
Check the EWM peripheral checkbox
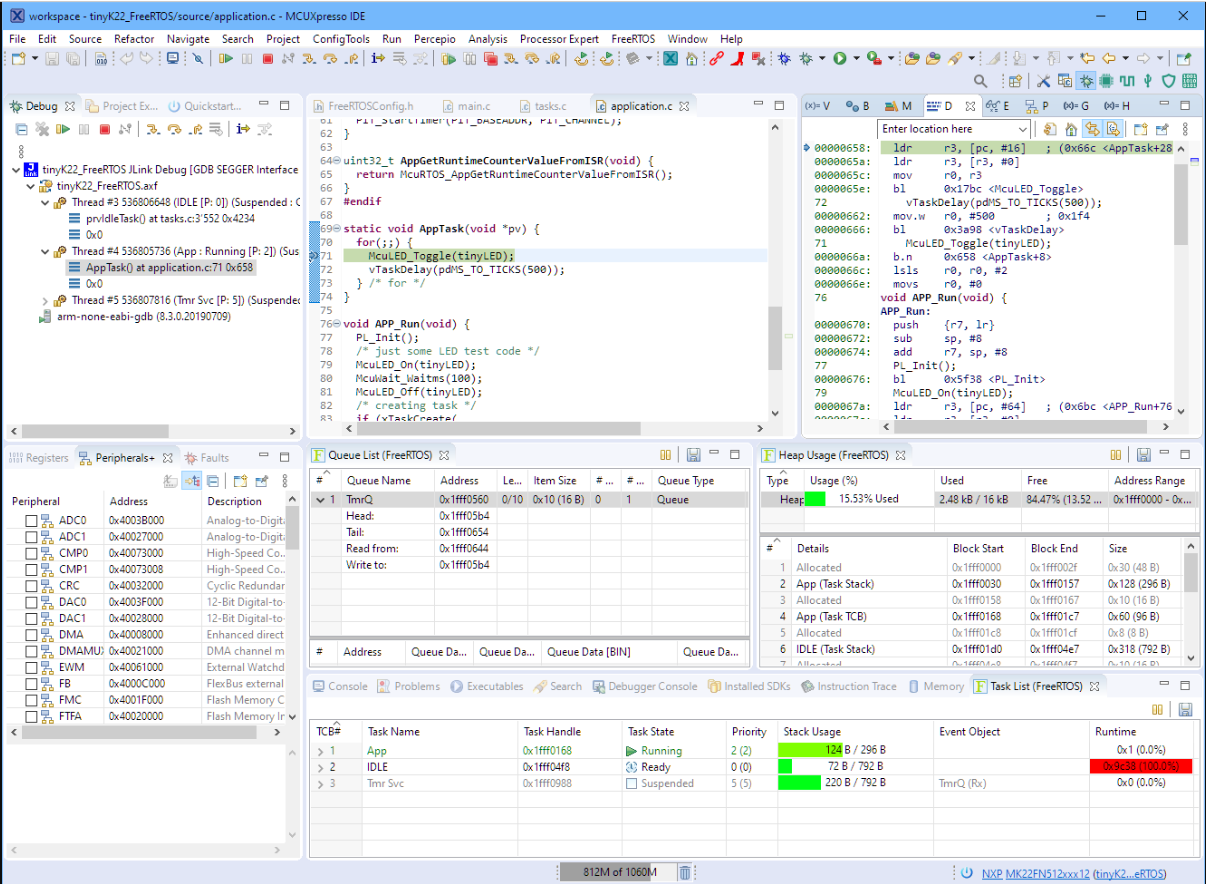[x=31, y=667]
